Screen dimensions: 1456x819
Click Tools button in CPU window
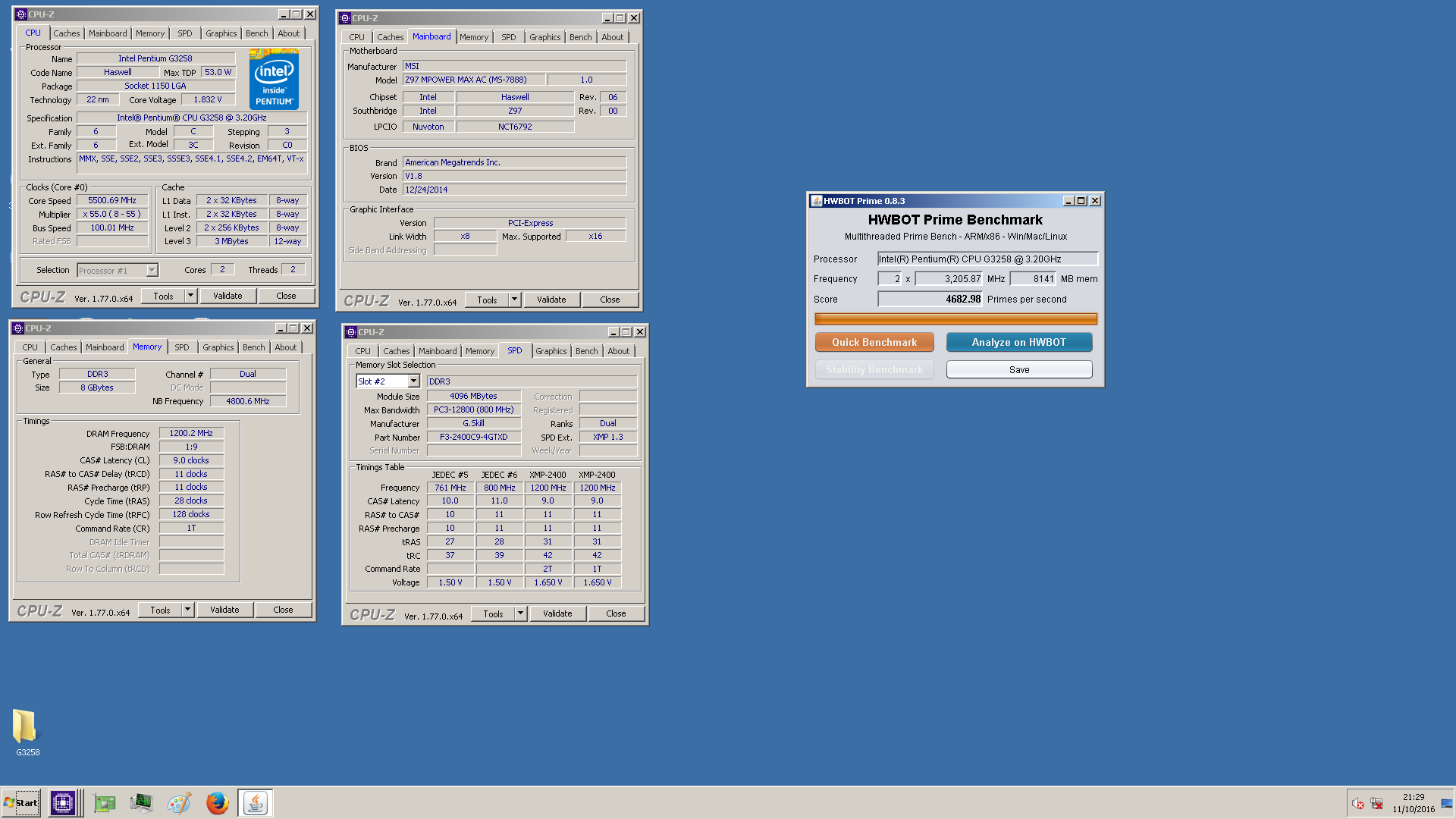163,296
